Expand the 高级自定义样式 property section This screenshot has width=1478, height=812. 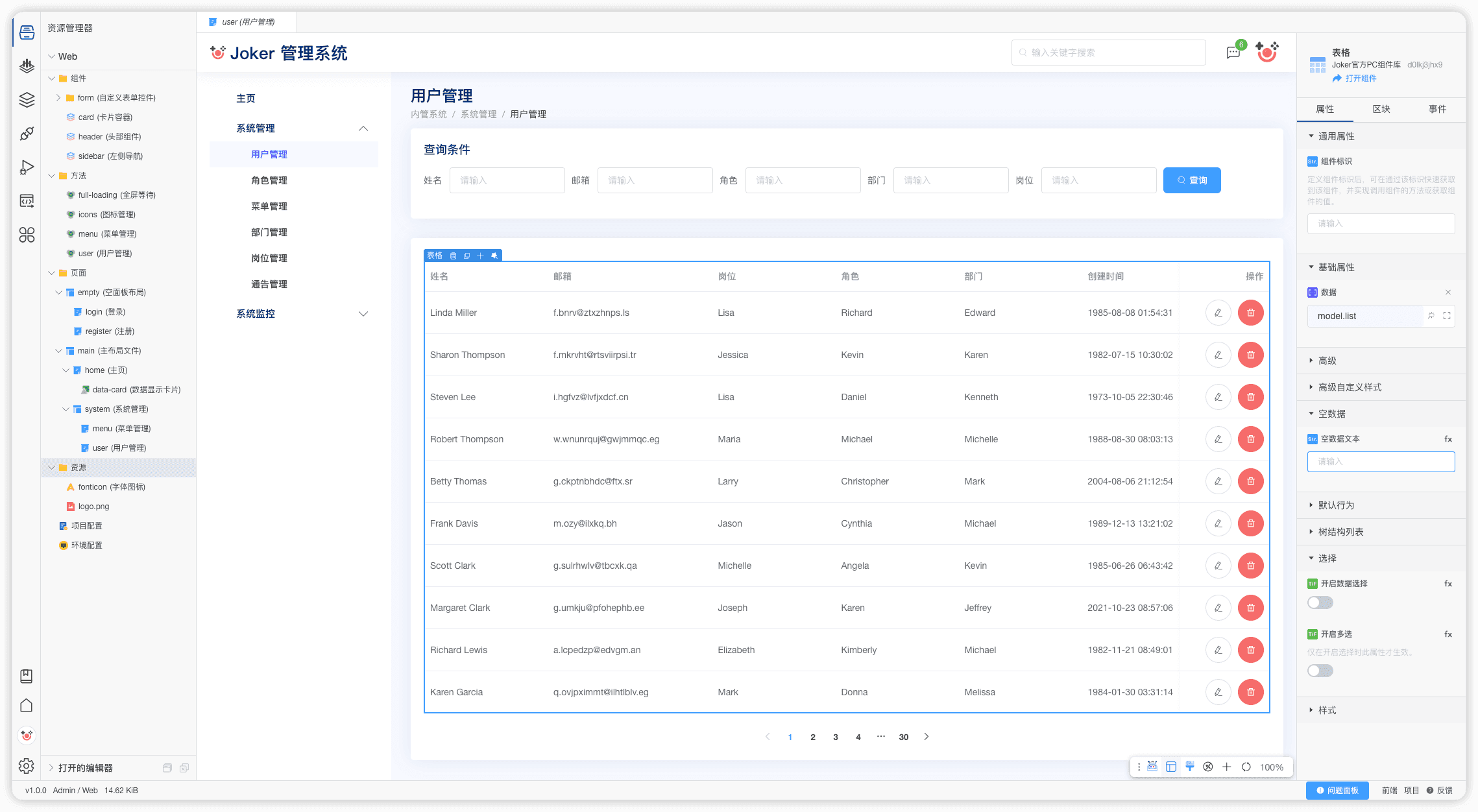1350,387
